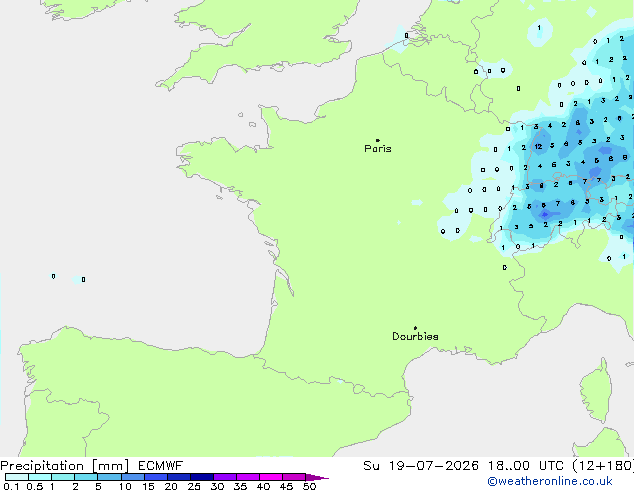Click the 50 legend scale number
The height and width of the screenshot is (490, 634).
pos(309,486)
